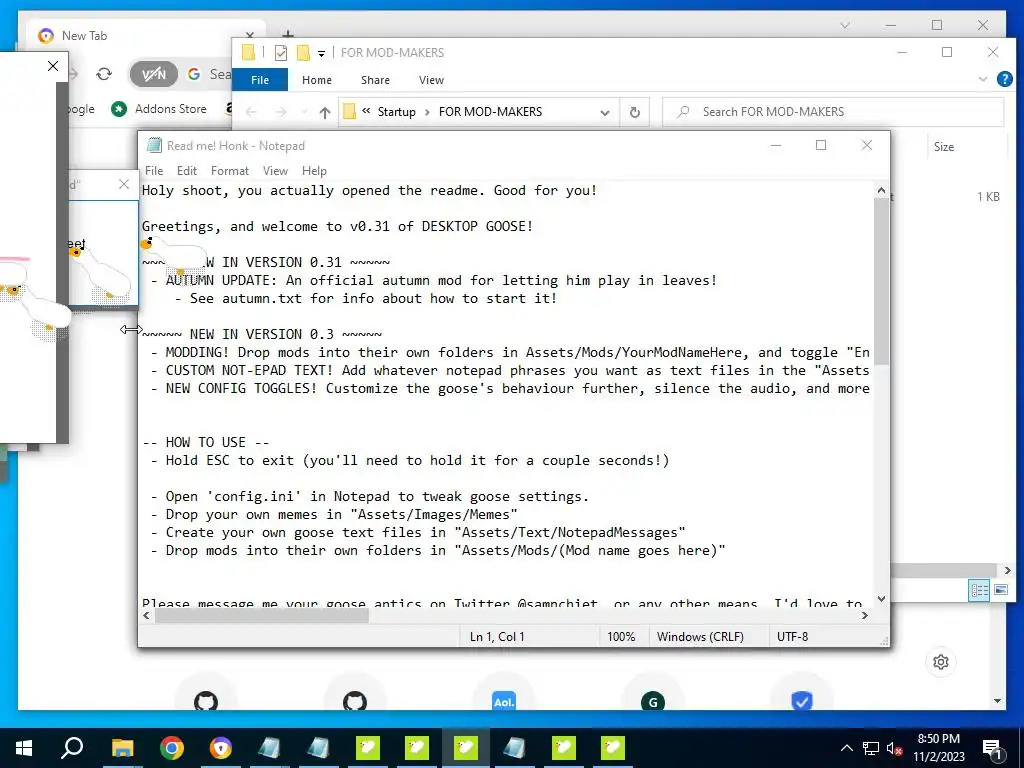Click the FOR MOD-MAKERS breadcrumb segment
Screen dimensions: 1024x768
tap(490, 112)
